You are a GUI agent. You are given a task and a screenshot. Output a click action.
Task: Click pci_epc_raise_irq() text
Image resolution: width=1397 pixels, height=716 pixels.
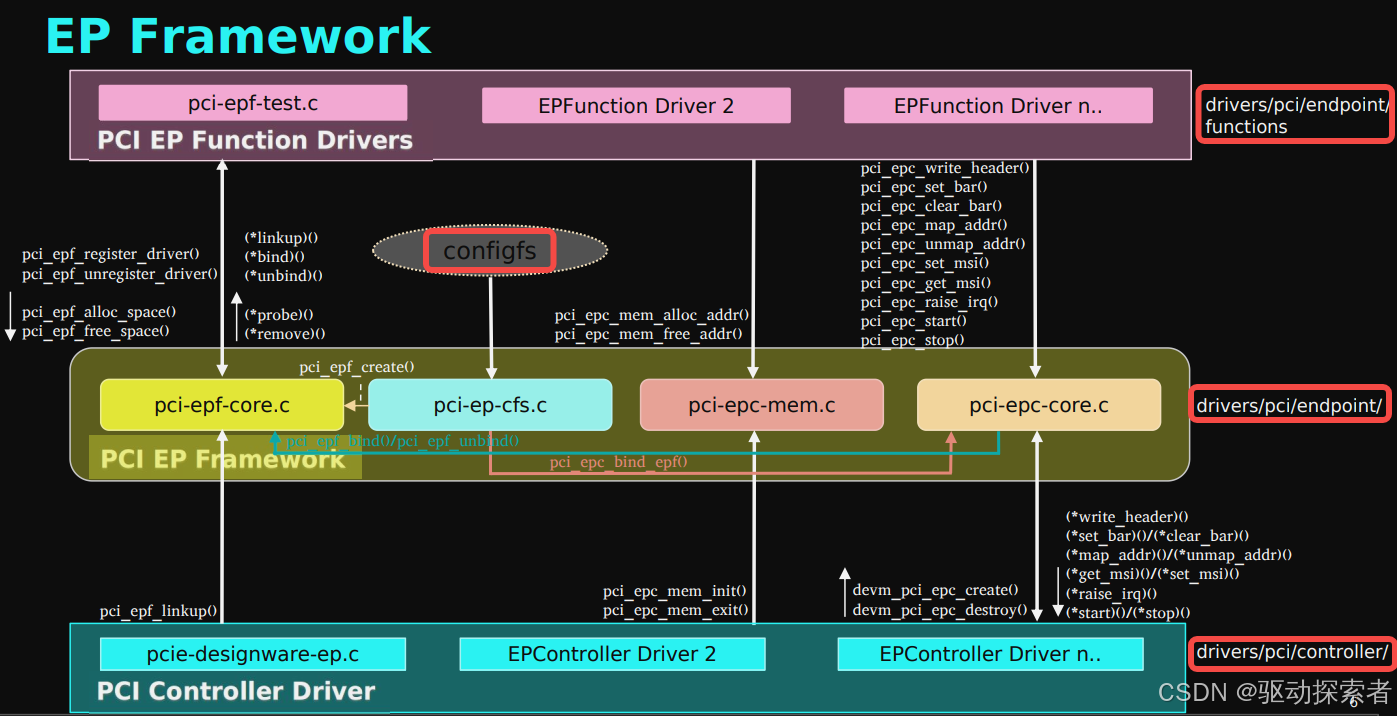(929, 302)
